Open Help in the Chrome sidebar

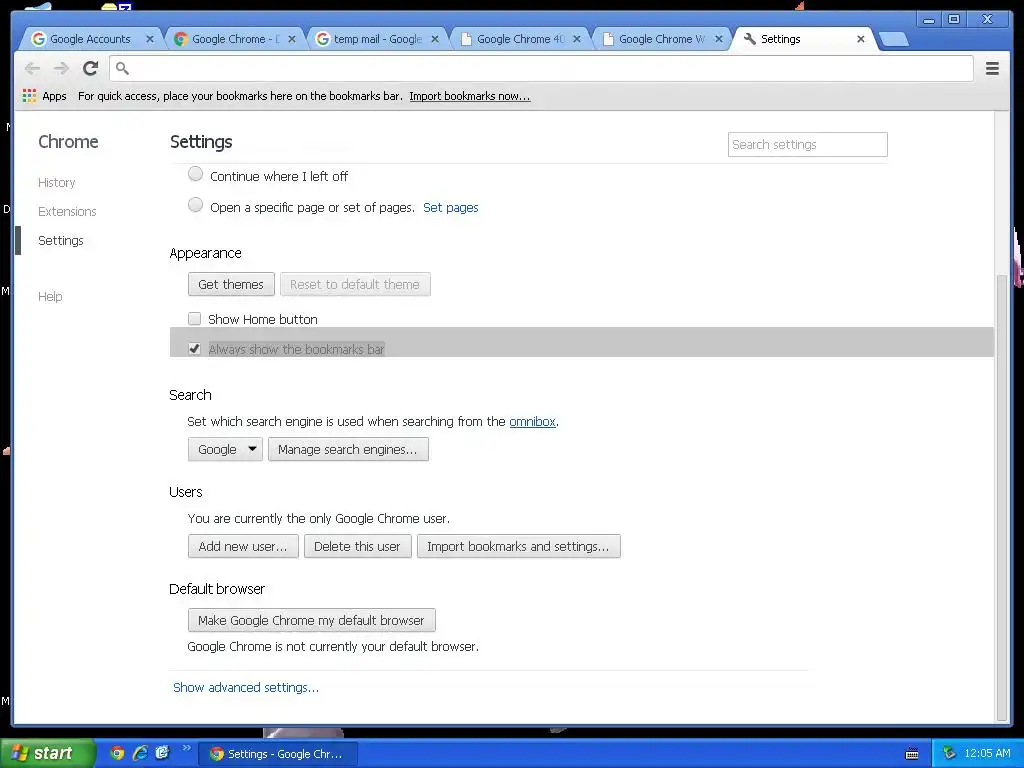coord(50,296)
